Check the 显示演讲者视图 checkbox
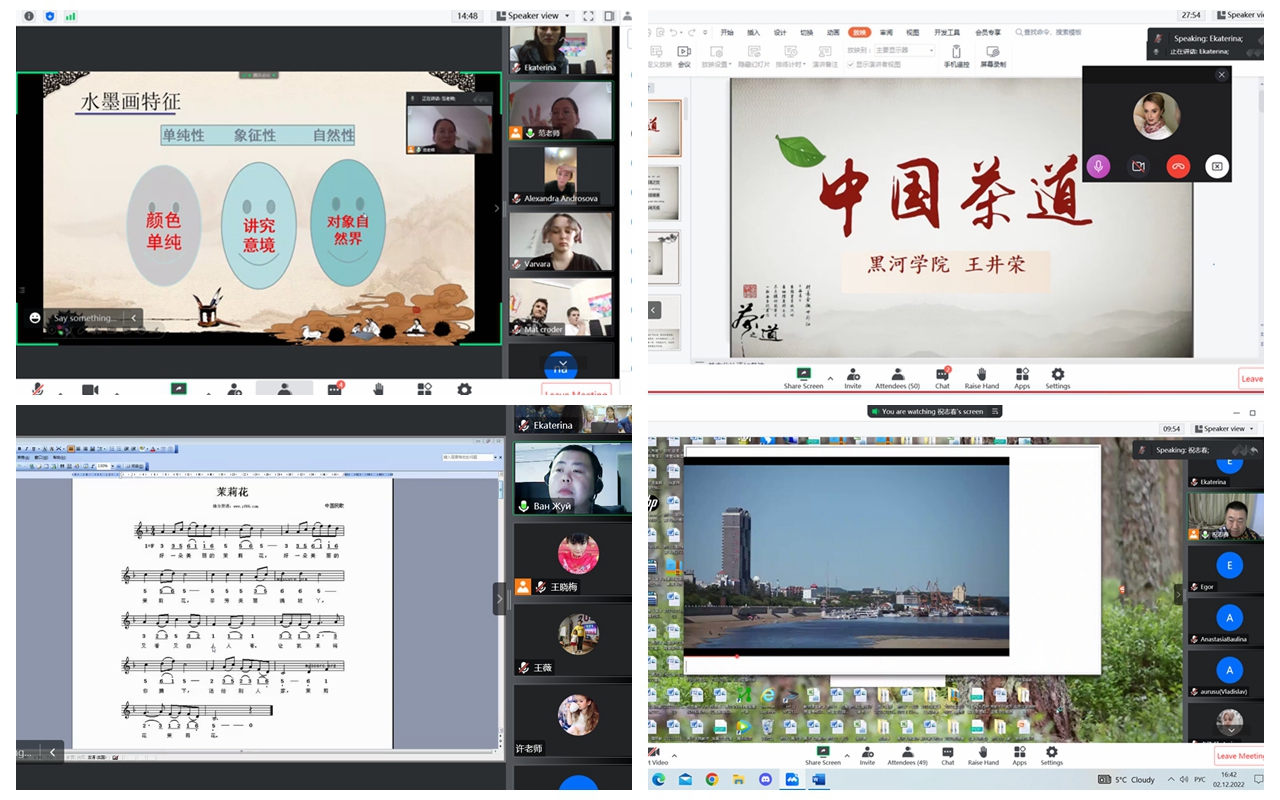 [x=851, y=64]
